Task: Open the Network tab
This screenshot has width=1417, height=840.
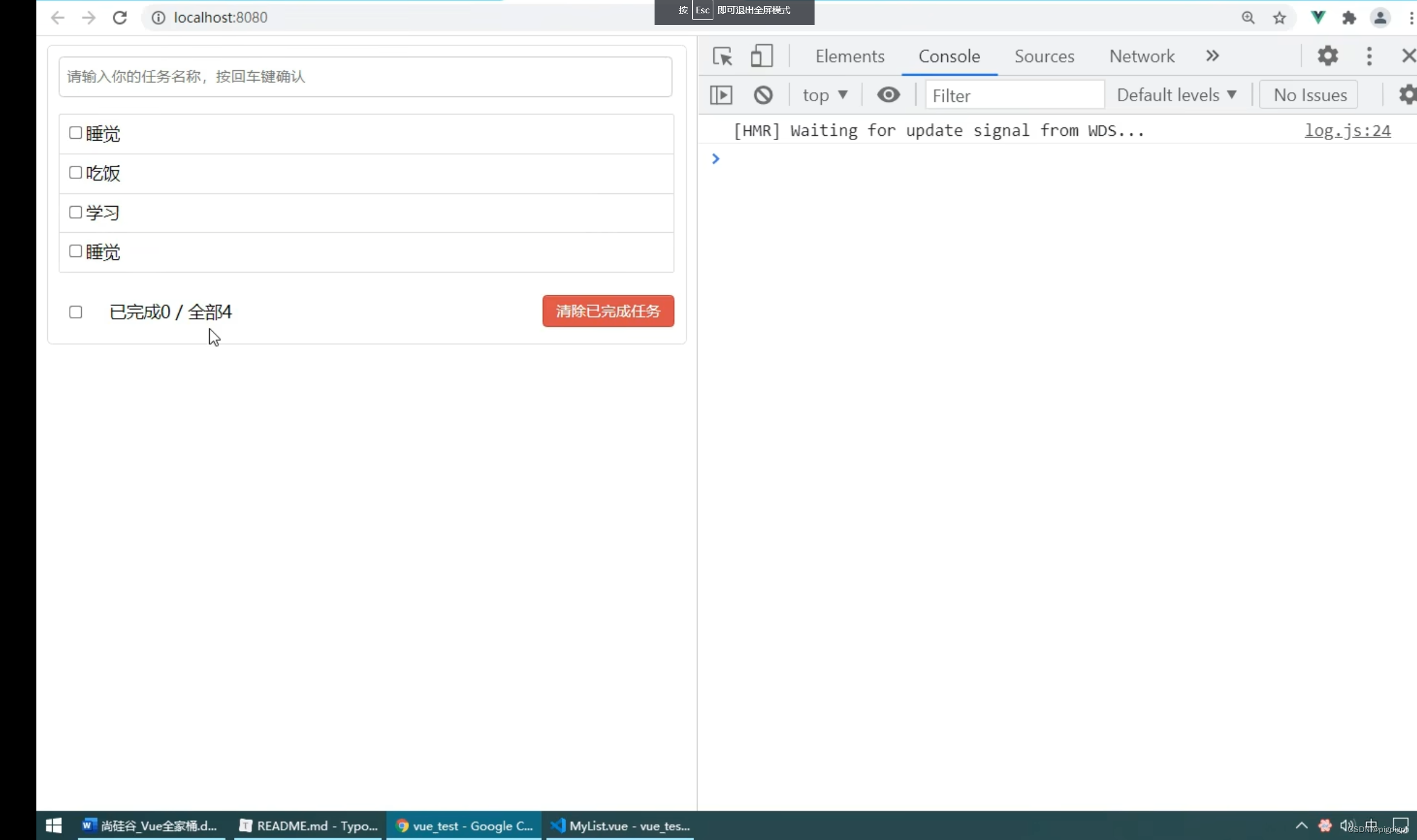Action: click(1142, 56)
